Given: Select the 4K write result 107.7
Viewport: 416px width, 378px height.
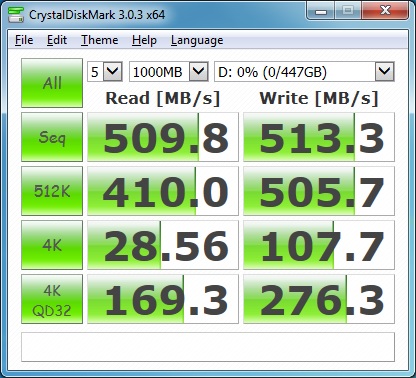Looking at the screenshot, I should click(x=319, y=245).
